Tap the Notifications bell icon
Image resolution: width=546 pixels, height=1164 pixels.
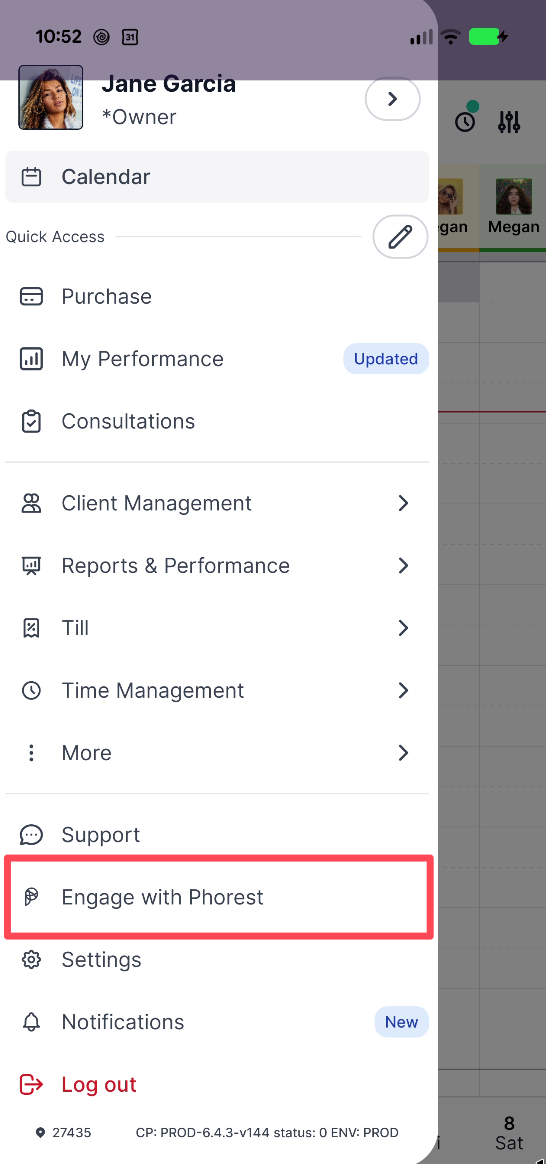31,1021
